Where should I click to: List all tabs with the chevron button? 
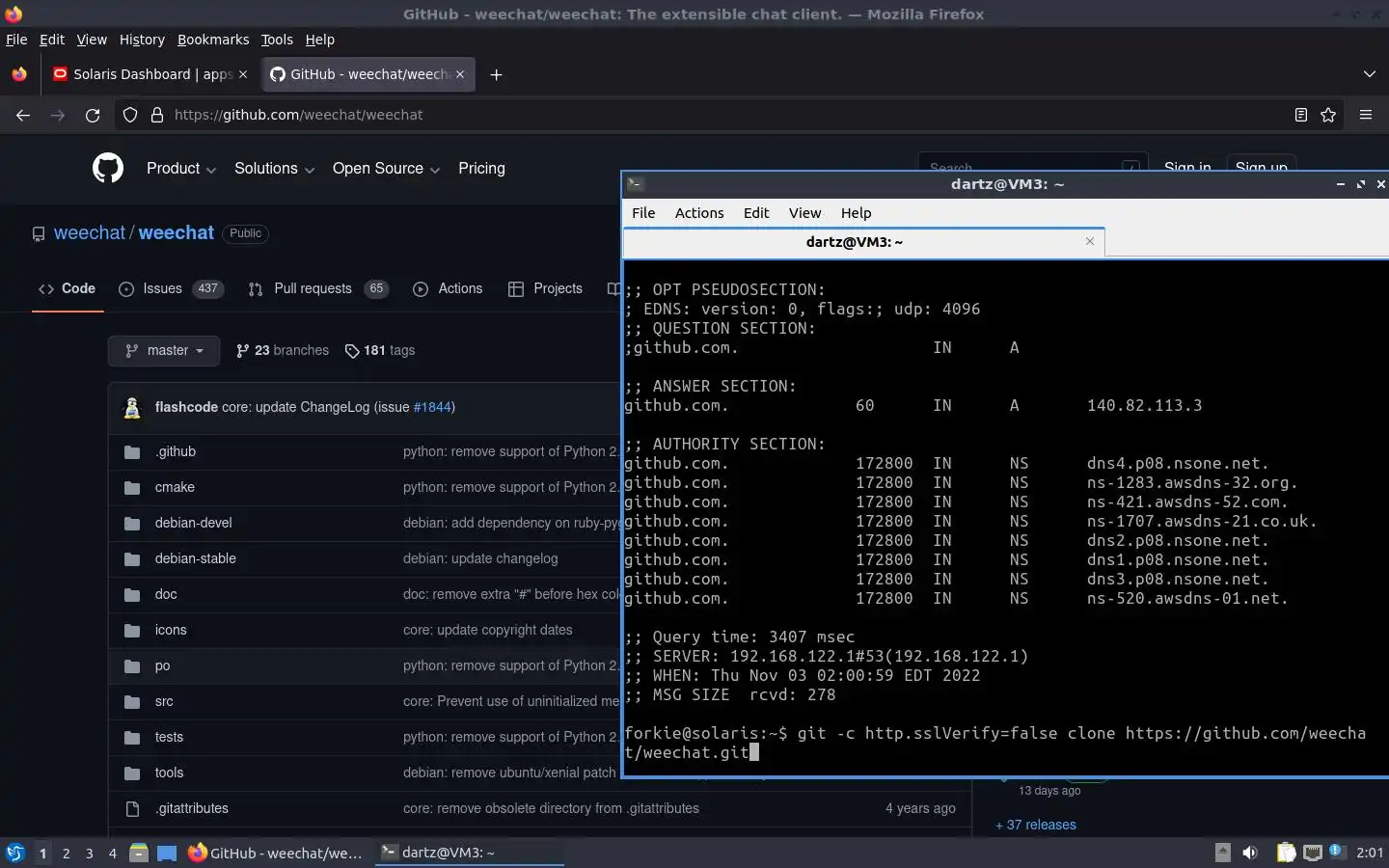tap(1369, 74)
